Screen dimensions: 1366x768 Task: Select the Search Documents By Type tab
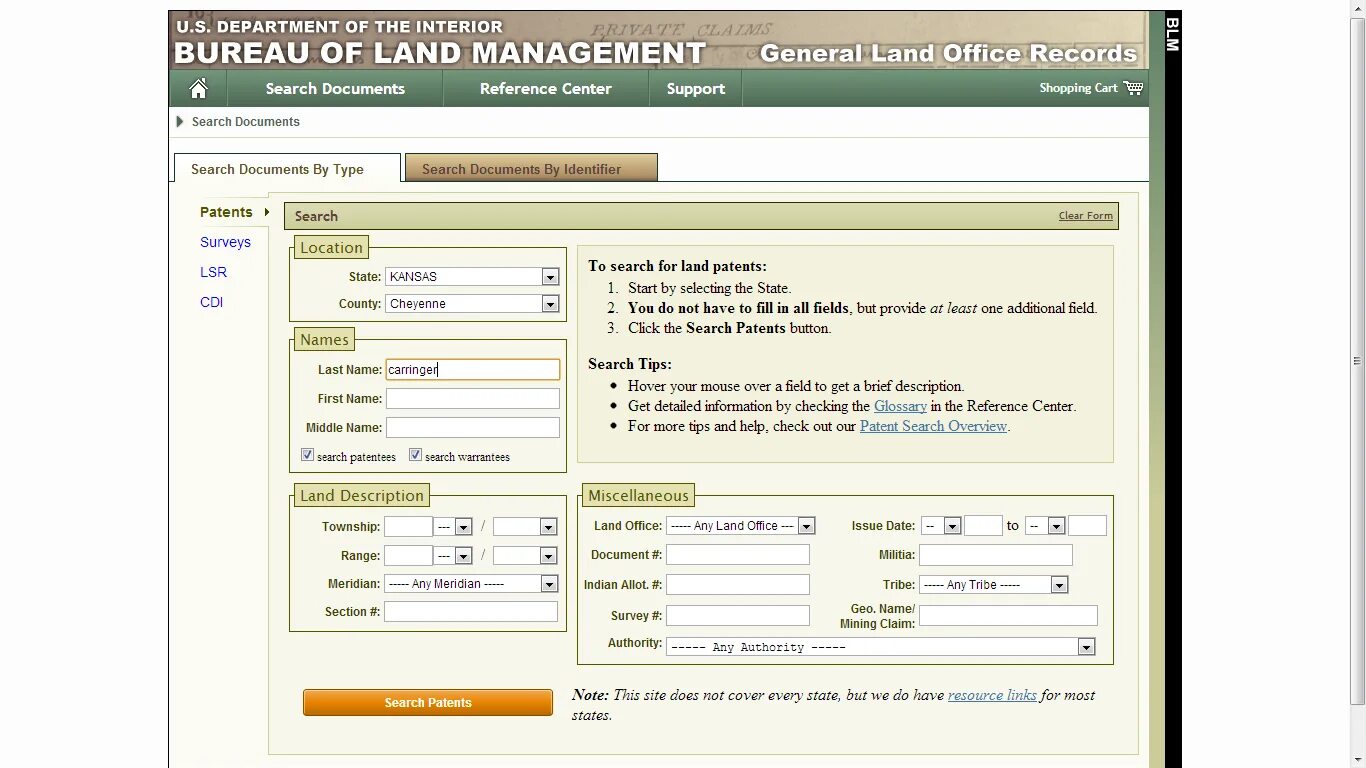287,168
